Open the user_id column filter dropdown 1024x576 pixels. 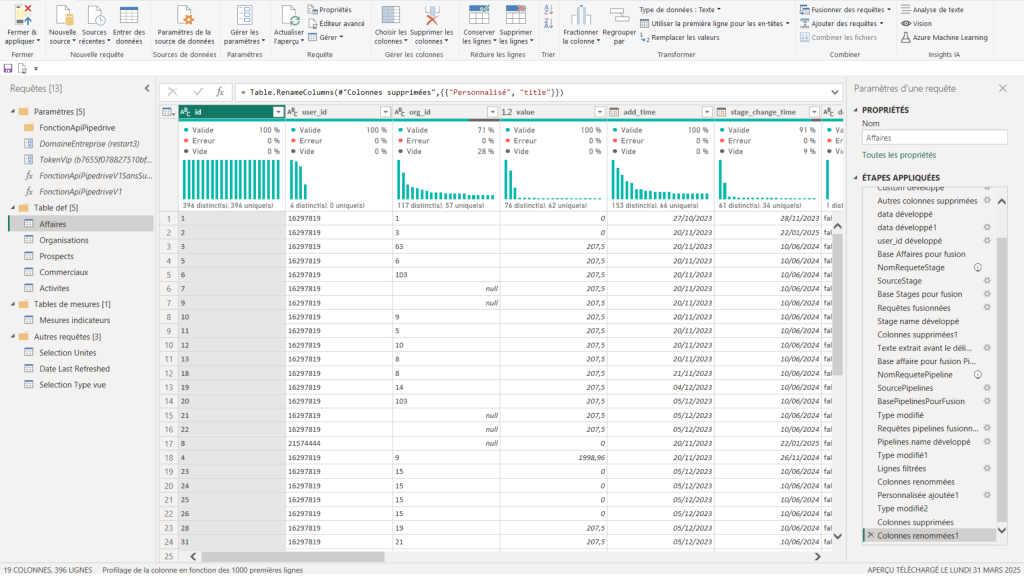point(385,112)
